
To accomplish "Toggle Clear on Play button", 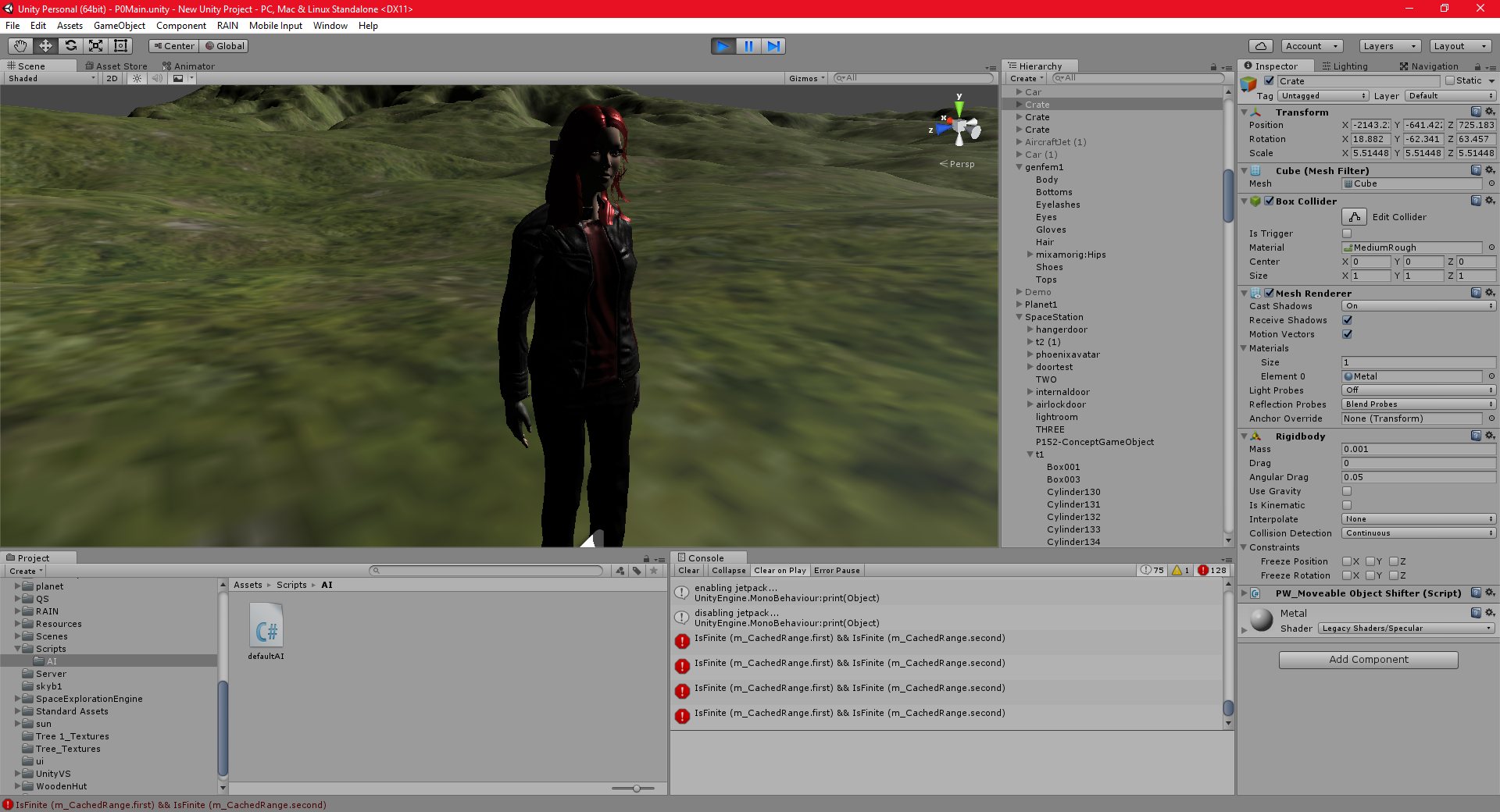I will point(780,571).
